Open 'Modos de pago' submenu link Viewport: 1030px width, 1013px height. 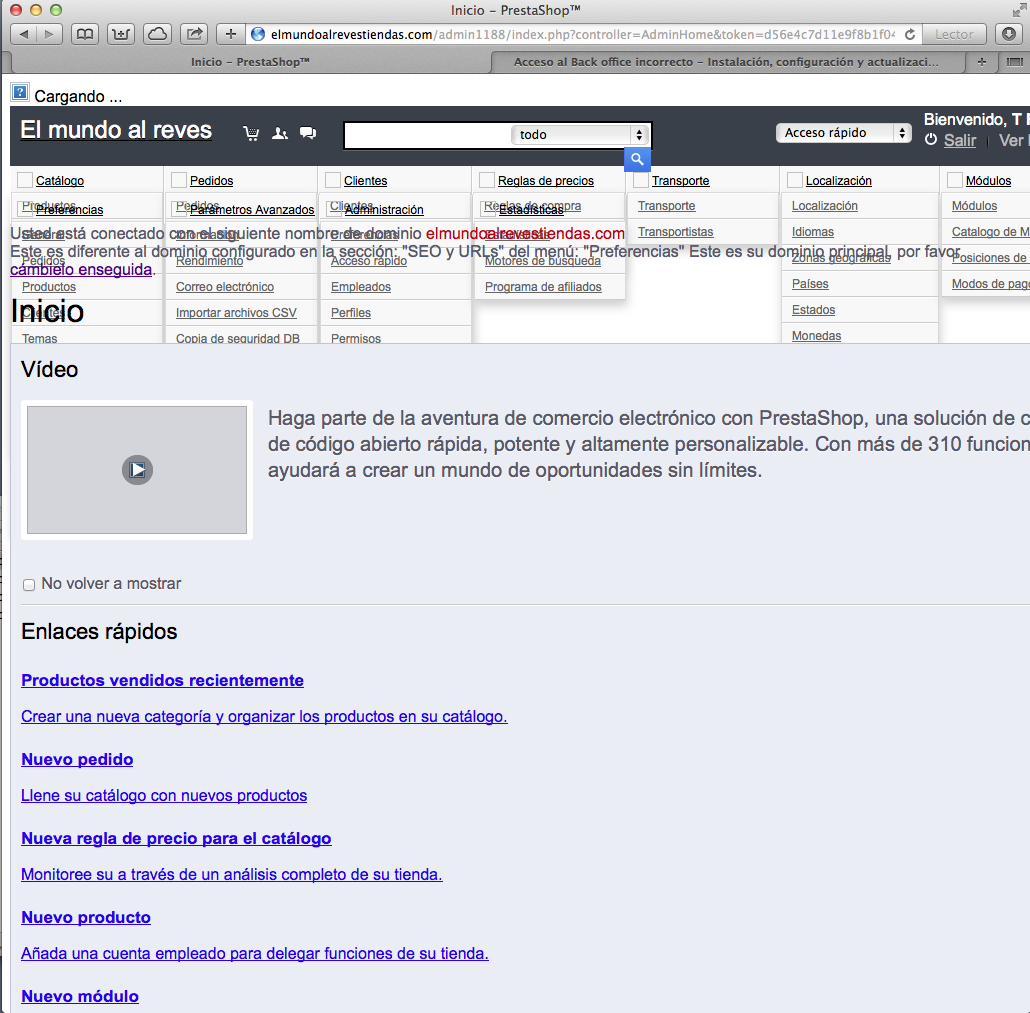click(x=991, y=284)
